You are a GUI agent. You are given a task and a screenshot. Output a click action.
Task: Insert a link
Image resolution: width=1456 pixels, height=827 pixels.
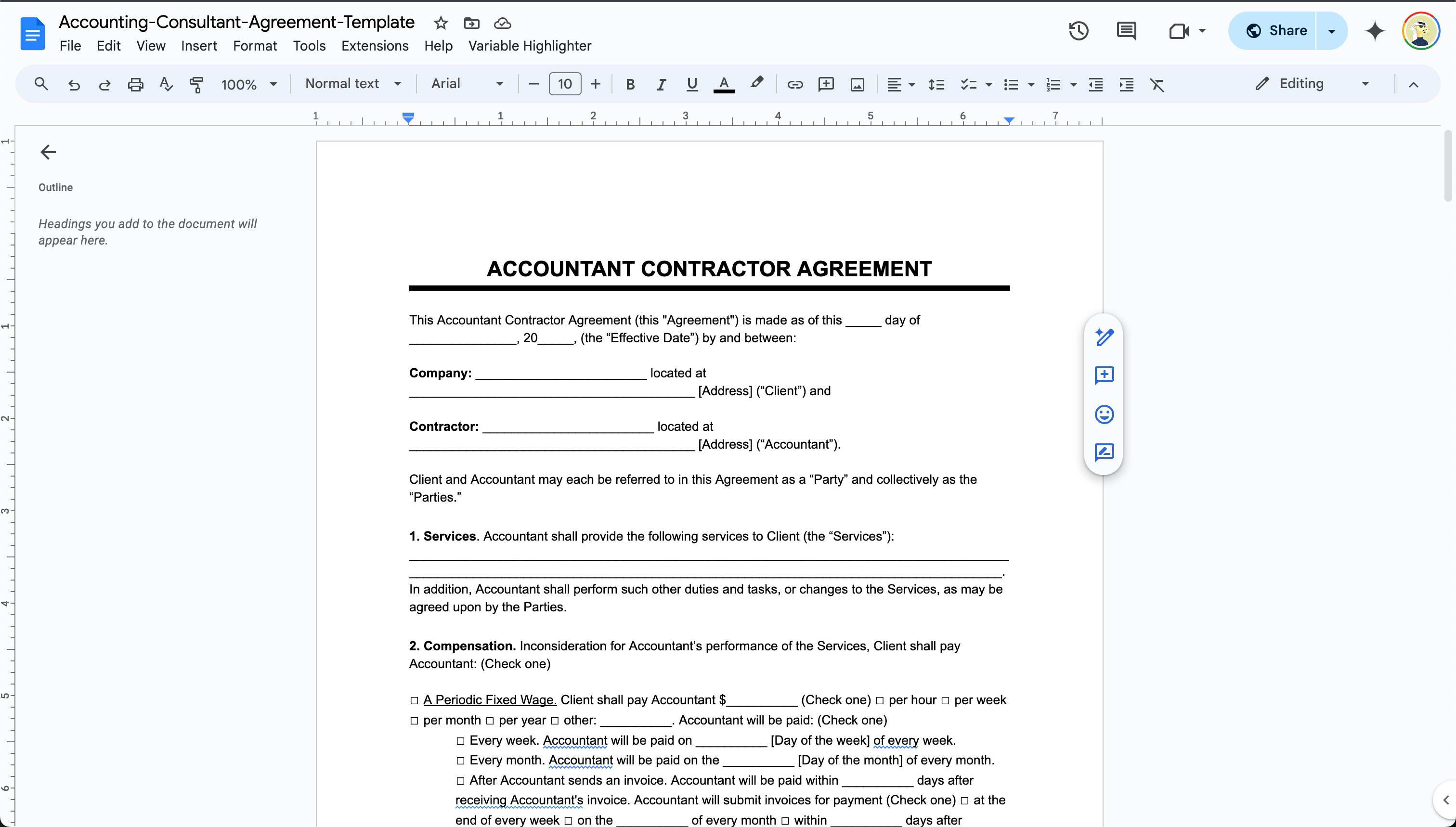[795, 84]
